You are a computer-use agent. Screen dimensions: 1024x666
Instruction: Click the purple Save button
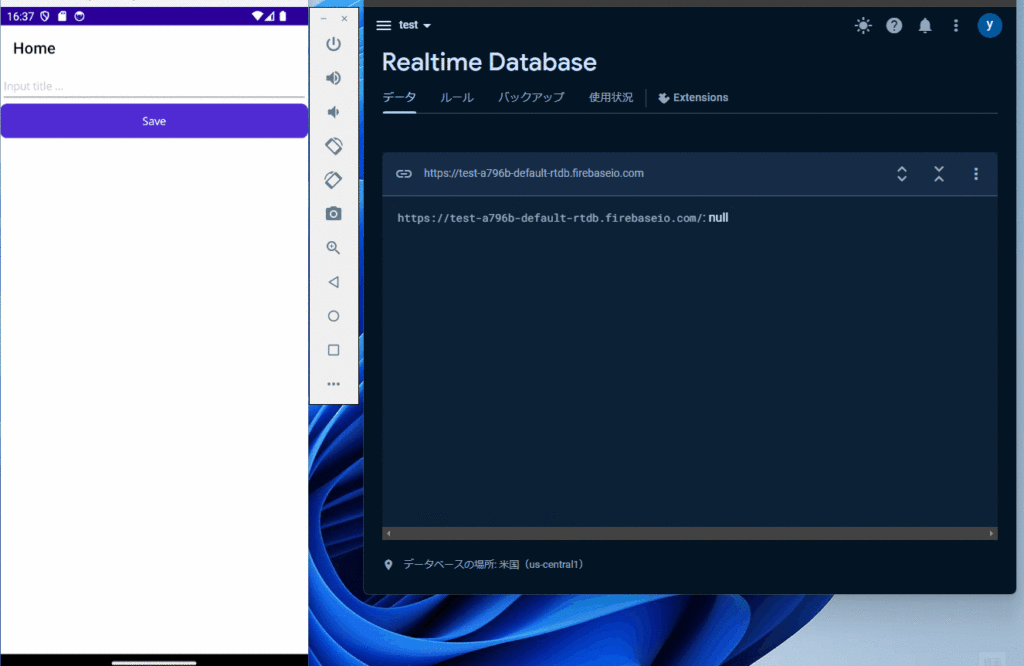pyautogui.click(x=154, y=121)
